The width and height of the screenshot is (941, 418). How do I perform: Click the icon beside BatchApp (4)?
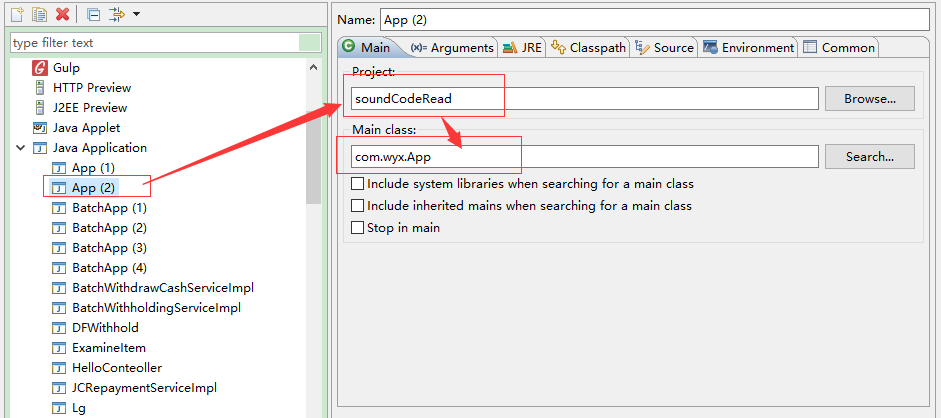click(59, 268)
